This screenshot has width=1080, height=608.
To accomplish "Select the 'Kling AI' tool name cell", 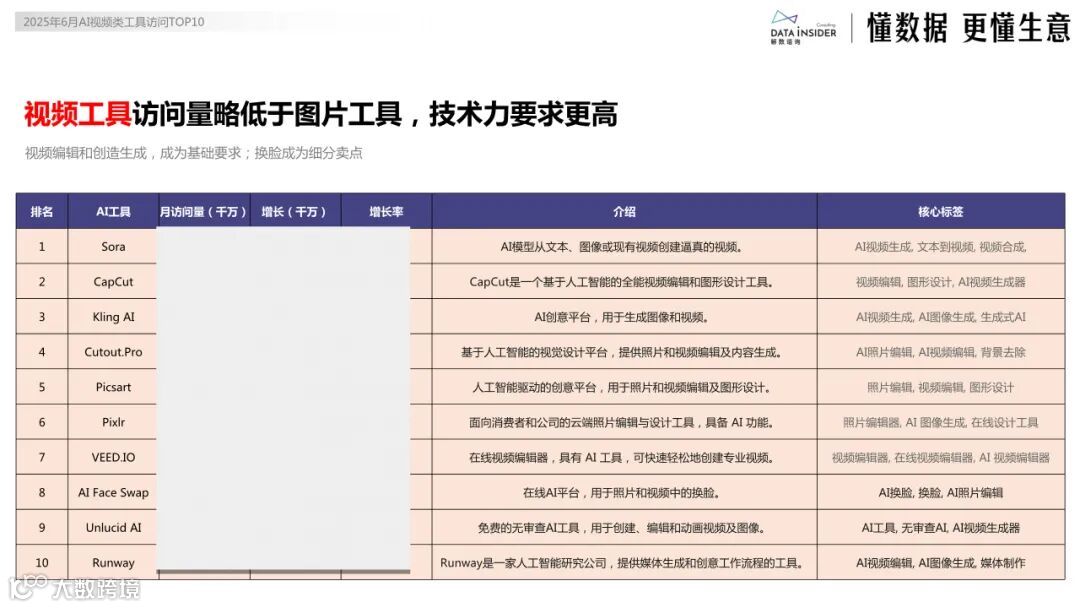I will point(113,317).
